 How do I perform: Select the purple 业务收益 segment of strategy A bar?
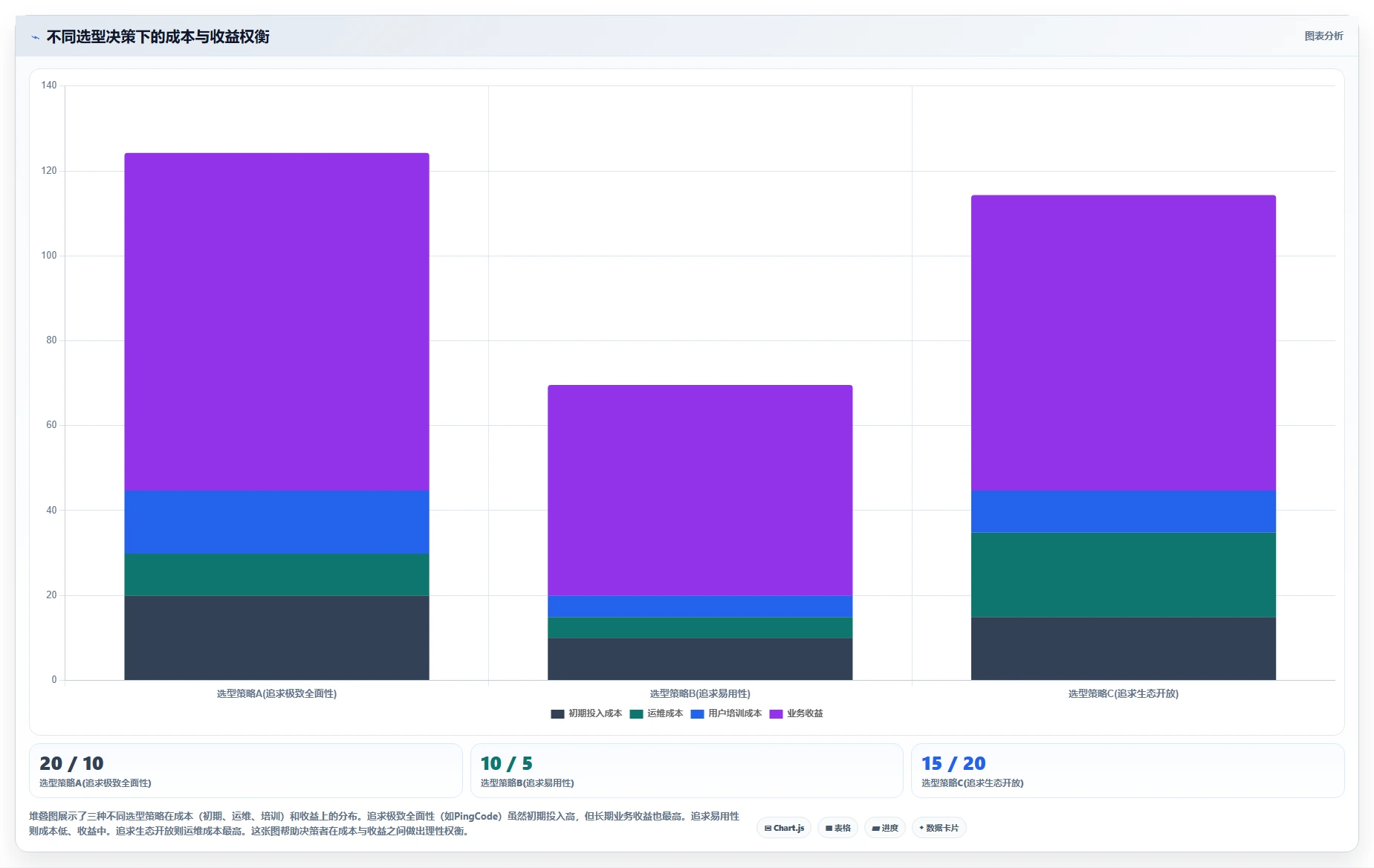pos(276,322)
